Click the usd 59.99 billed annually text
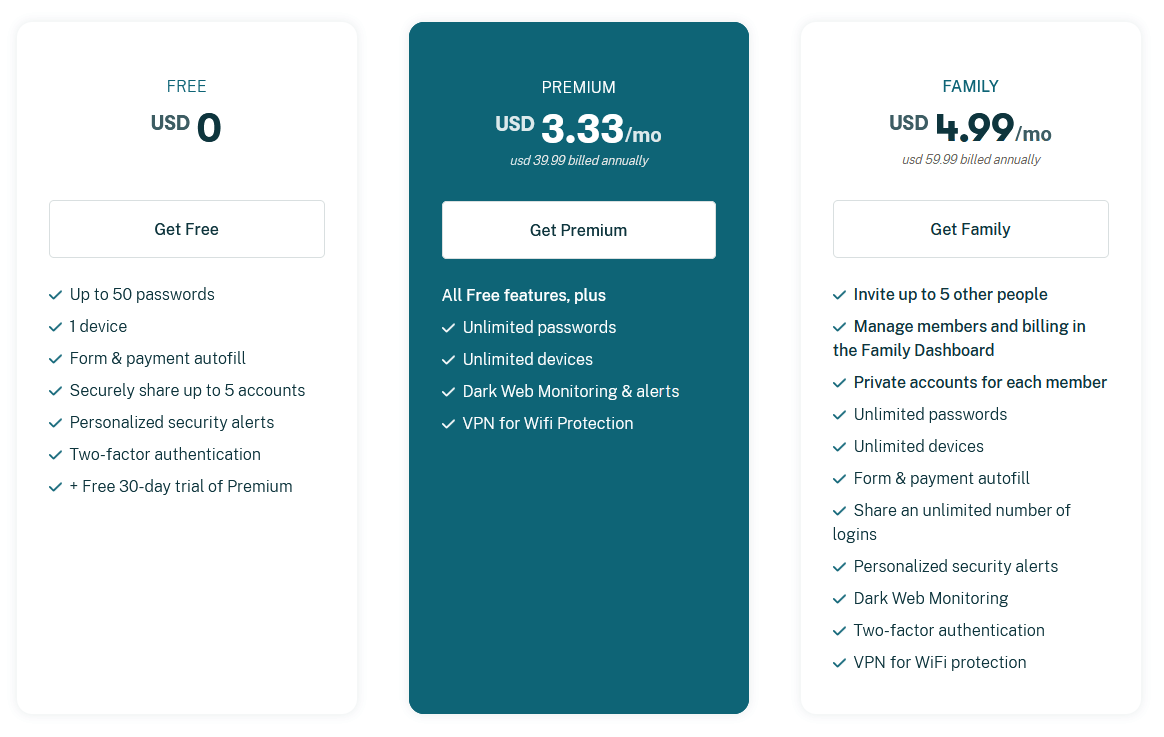Screen dimensions: 1164x737 (970, 159)
